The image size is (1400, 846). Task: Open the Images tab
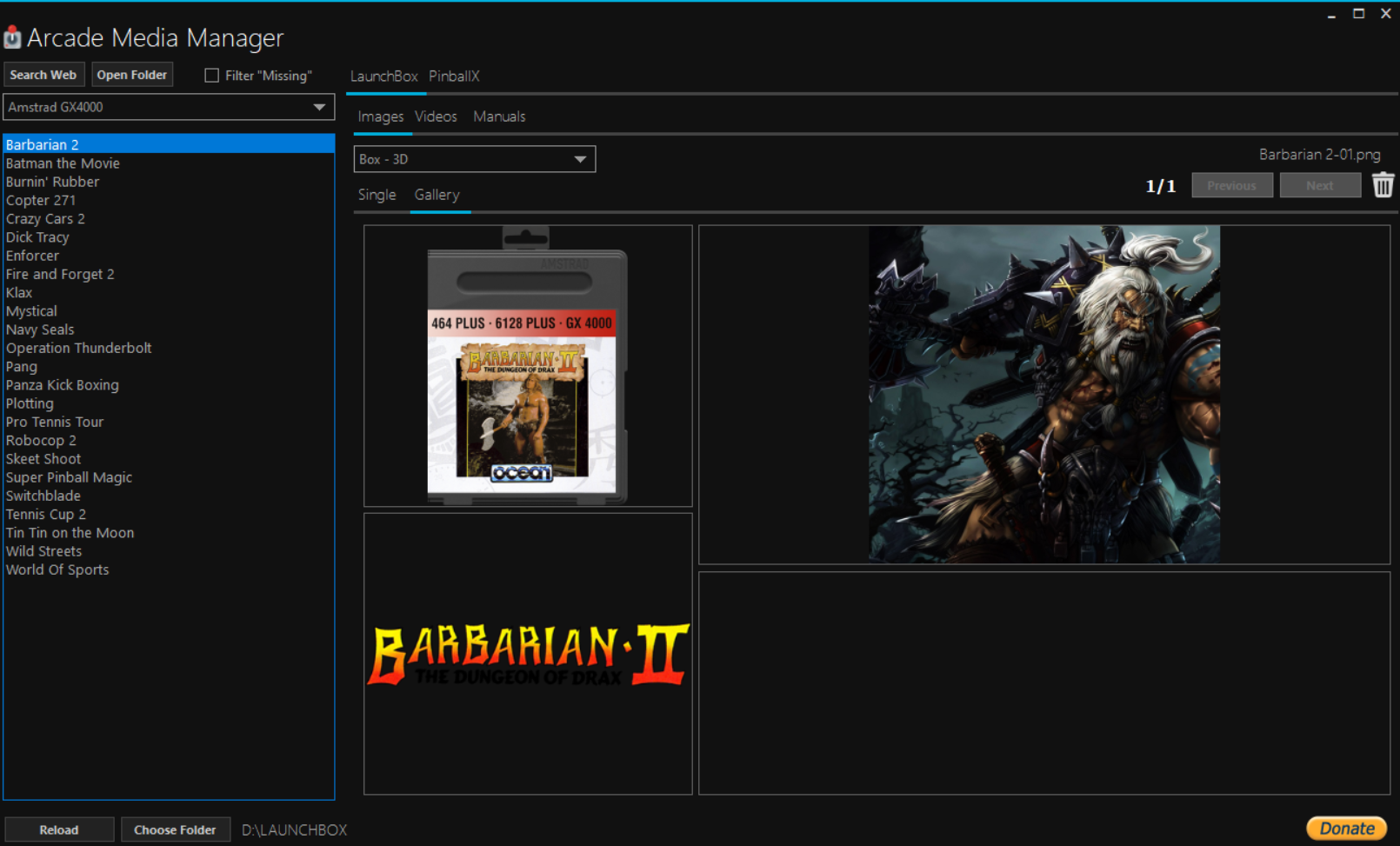pos(381,117)
